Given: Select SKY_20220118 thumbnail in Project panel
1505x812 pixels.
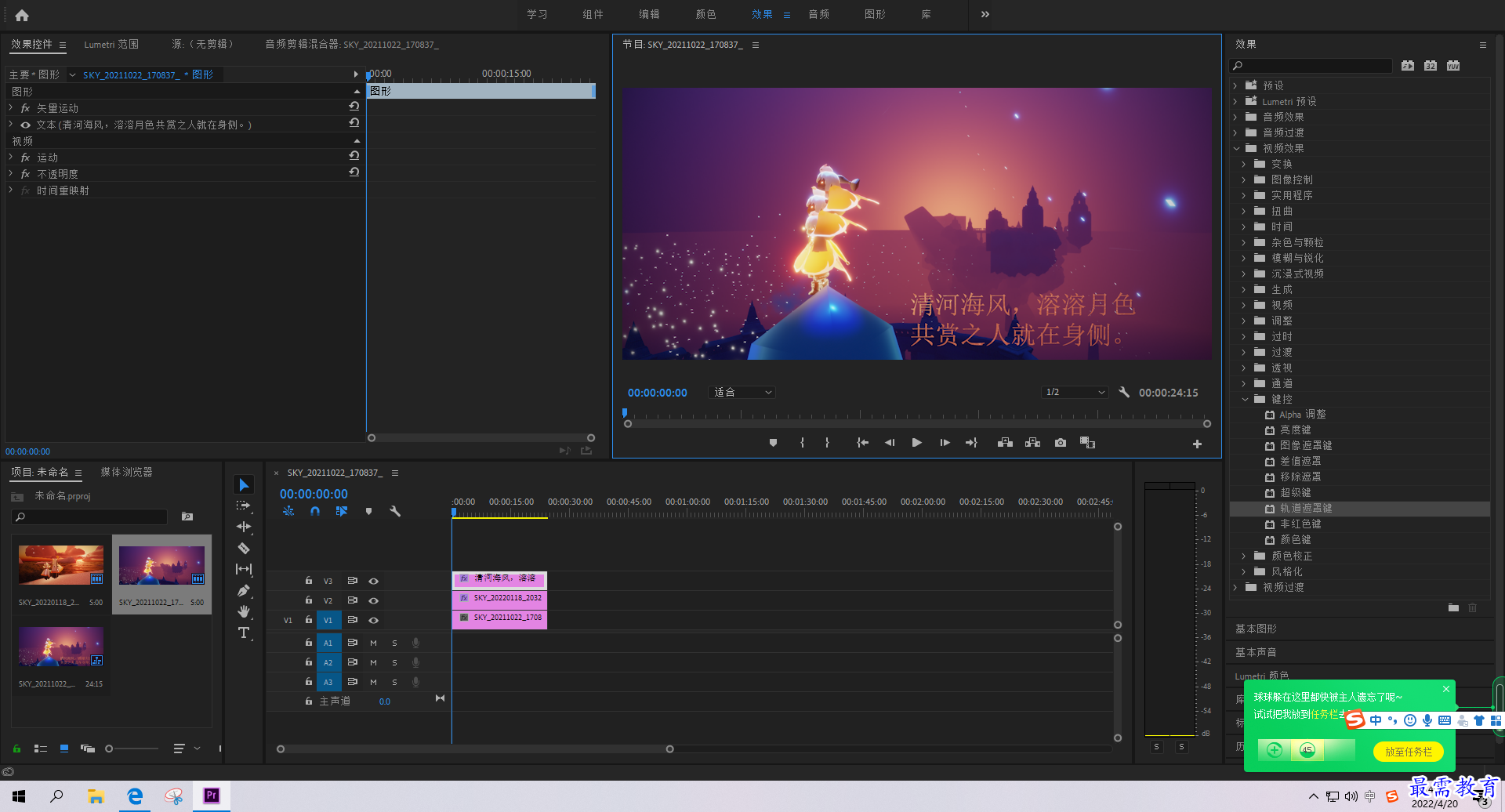Looking at the screenshot, I should tap(61, 565).
